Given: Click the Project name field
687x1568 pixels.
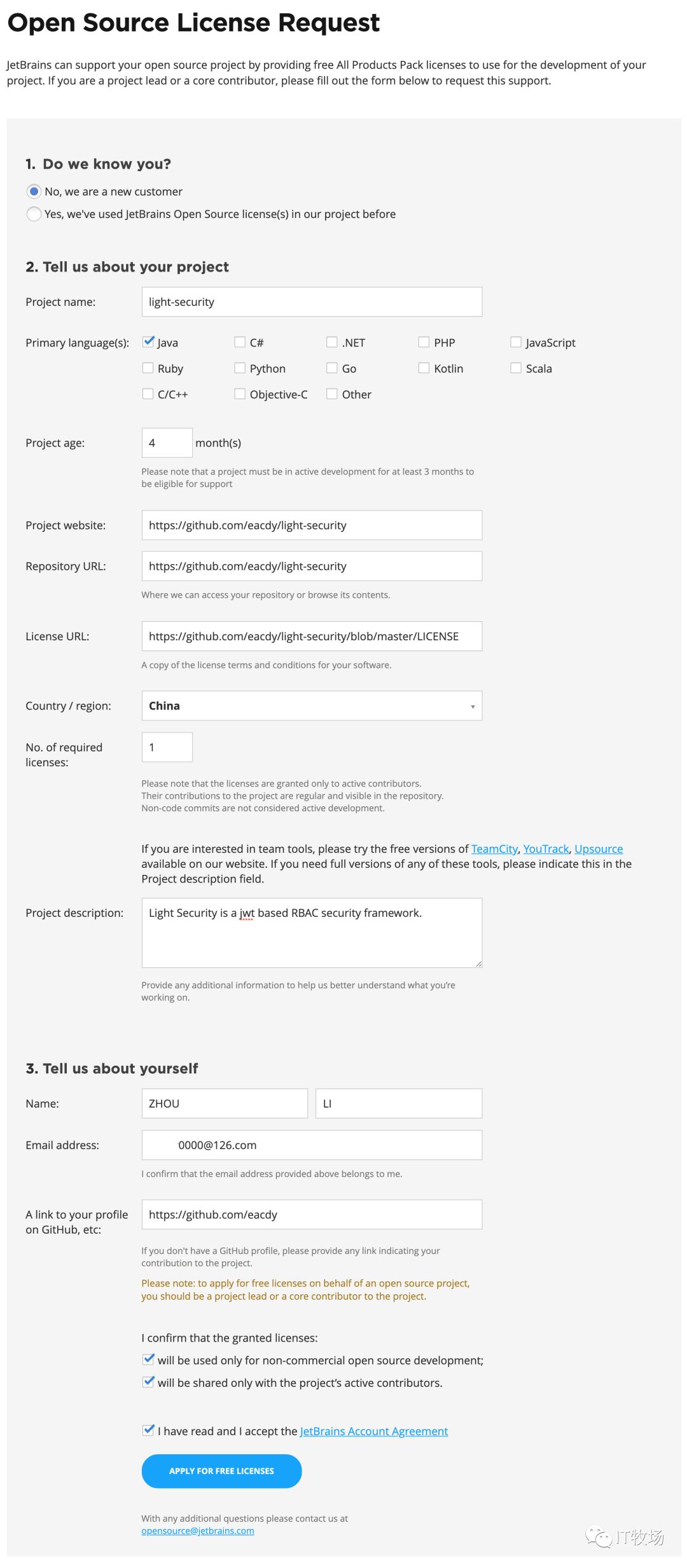Looking at the screenshot, I should [x=312, y=302].
